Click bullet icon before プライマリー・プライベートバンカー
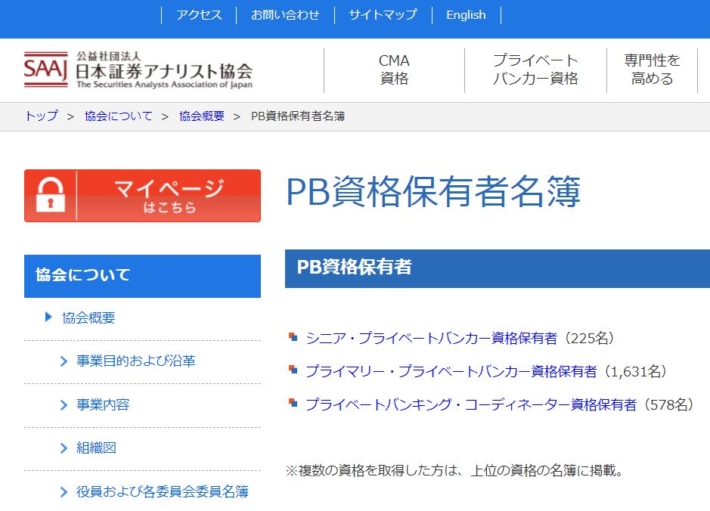Viewport: 710px width, 511px height. pos(293,370)
